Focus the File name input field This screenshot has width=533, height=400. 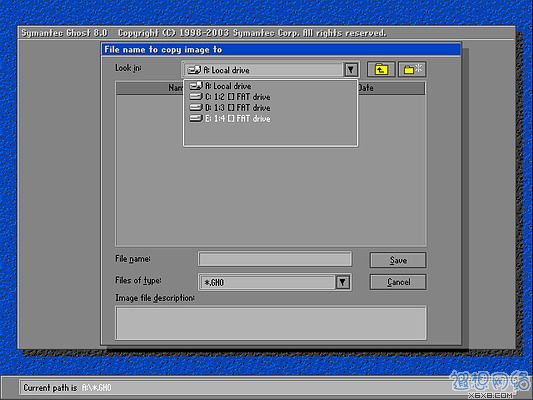[275, 259]
